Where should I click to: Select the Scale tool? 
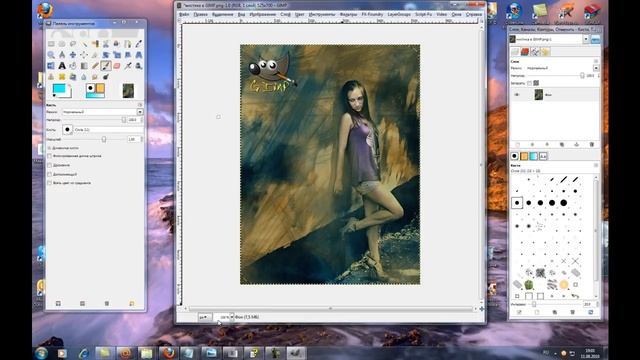point(117,55)
